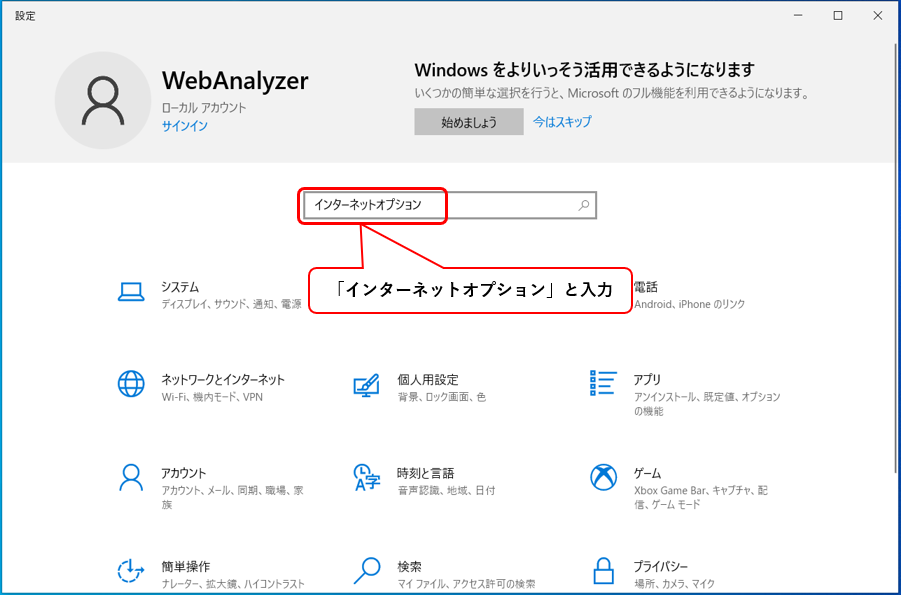Click the Time & Language icon
Screen dimensions: 901x595
click(x=367, y=477)
